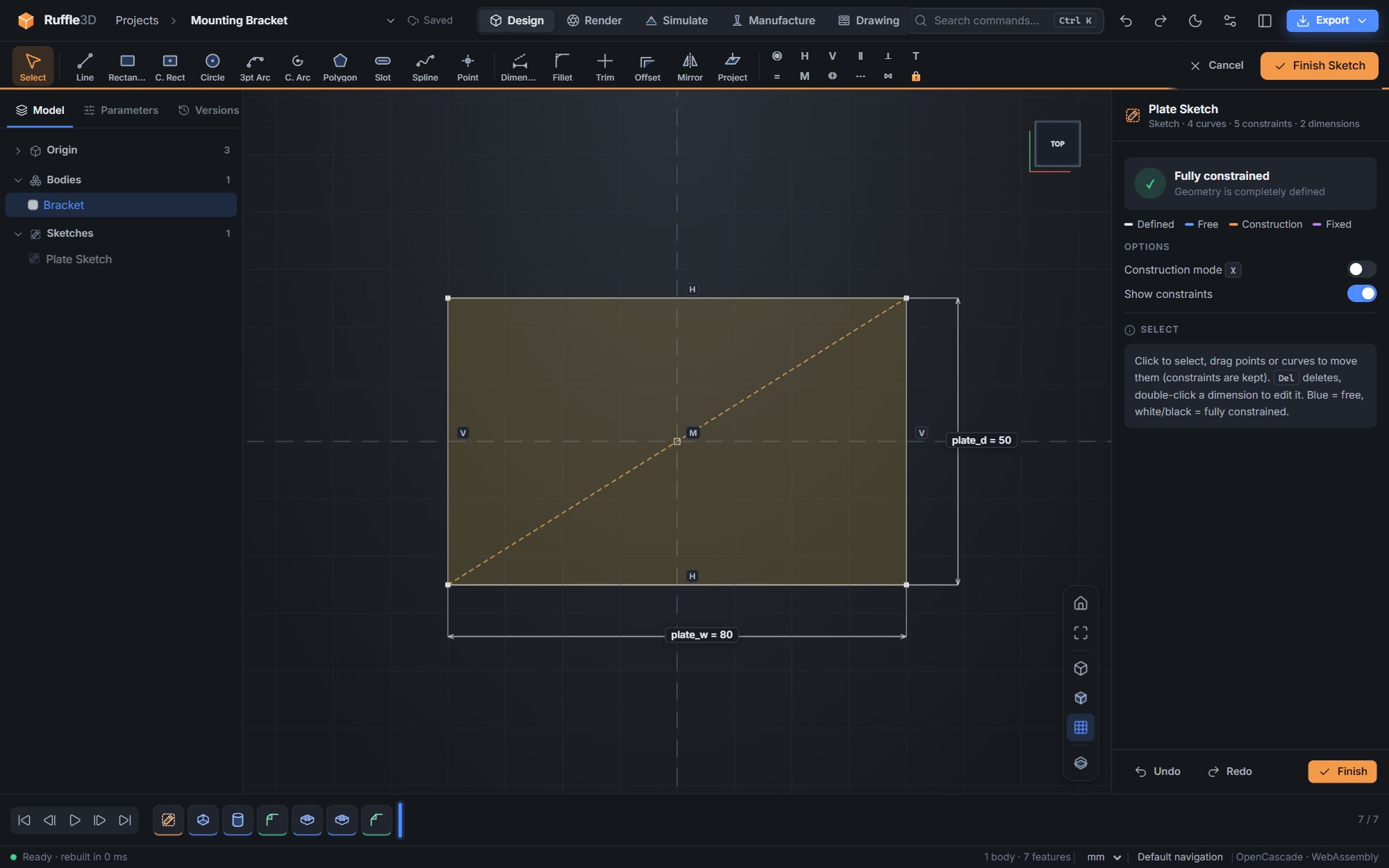
Task: Apply the Parallel constraint
Action: 860,56
